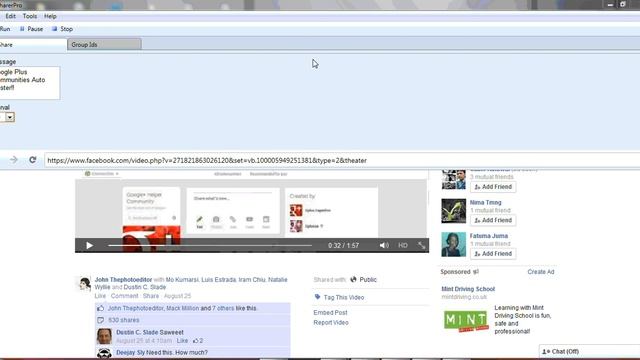Open John Thephotoeditor profile name

(123, 280)
